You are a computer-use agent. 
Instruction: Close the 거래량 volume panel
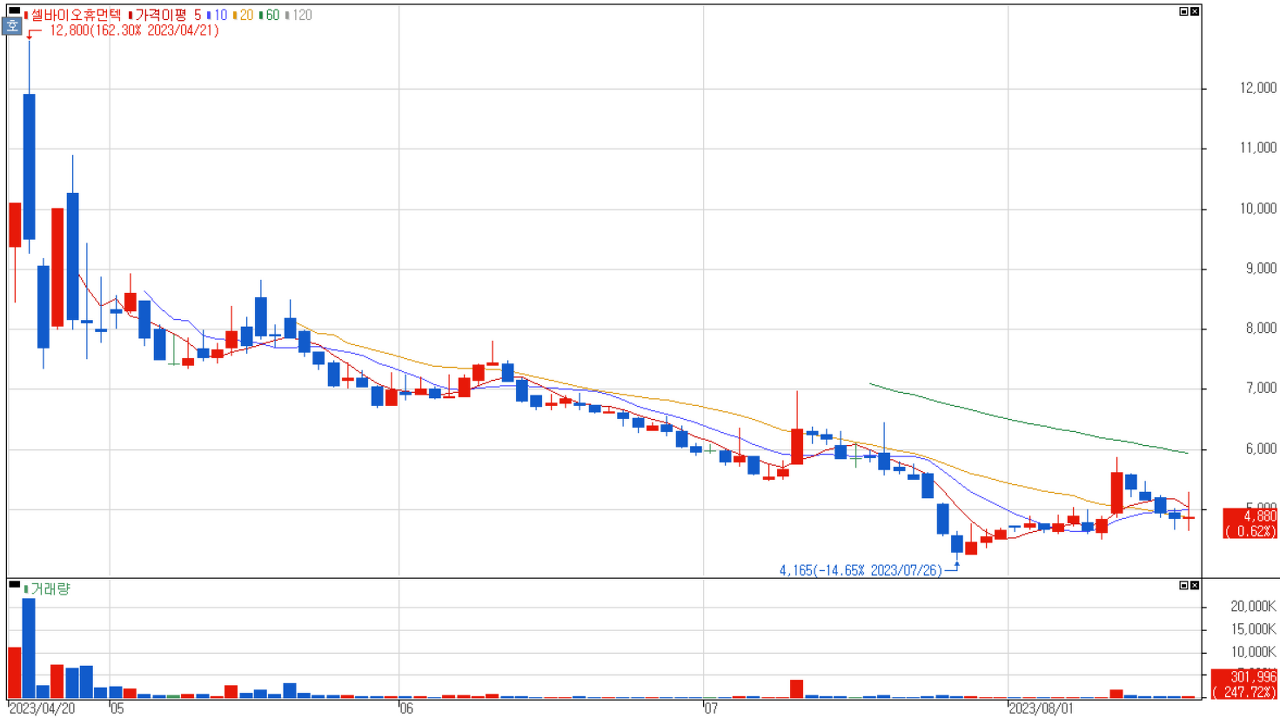pos(1195,585)
